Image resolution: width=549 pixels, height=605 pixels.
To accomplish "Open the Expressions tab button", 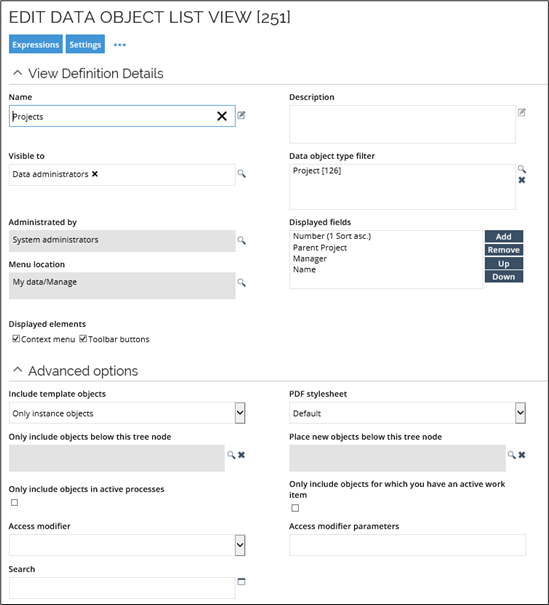I will [x=35, y=44].
